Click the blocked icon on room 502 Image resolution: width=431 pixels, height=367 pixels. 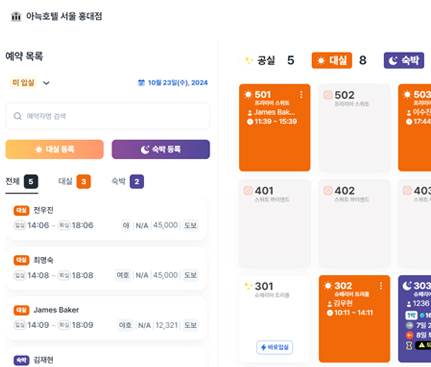click(x=328, y=95)
